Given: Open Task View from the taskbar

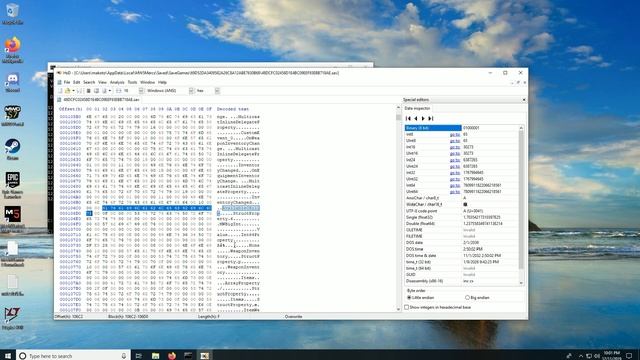Looking at the screenshot, I should pos(139,356).
